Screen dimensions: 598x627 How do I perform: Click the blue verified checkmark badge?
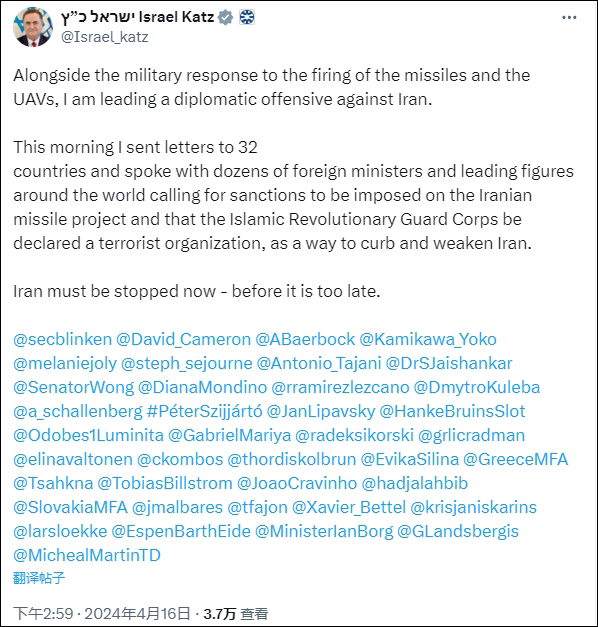tap(226, 17)
